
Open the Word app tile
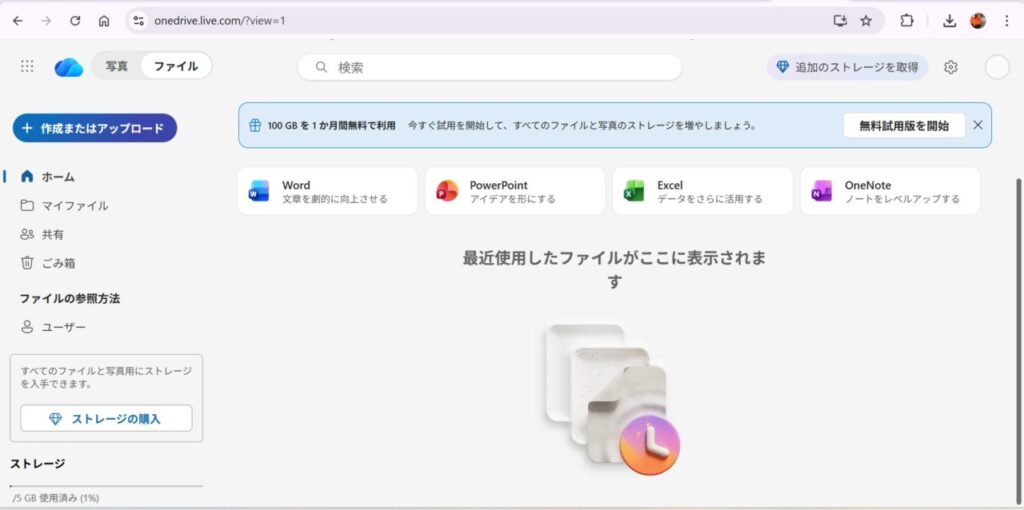pyautogui.click(x=327, y=191)
